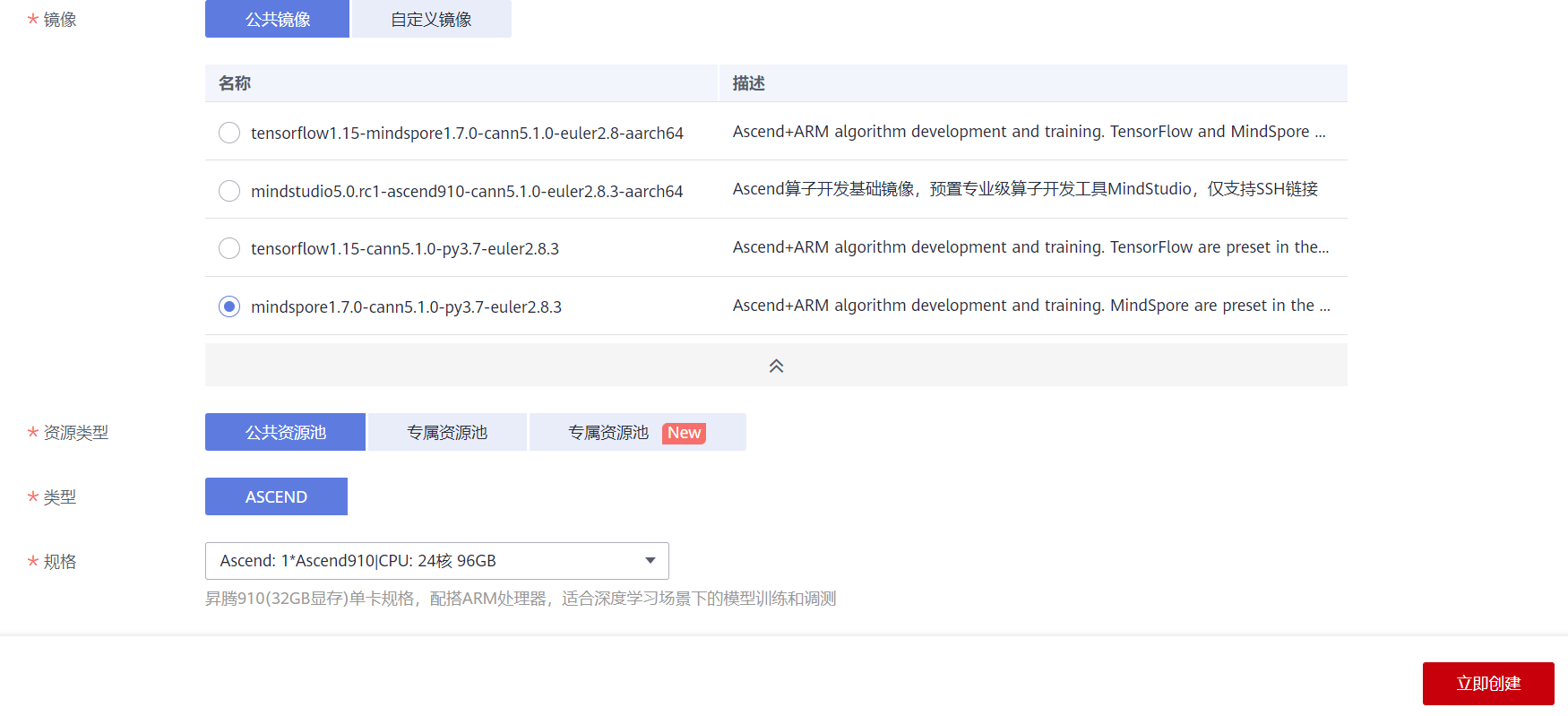Click image name mindstudio5.0.rc1-ascend910-cann5.1.0-euler2.8.3-aarch64
Image resolution: width=1568 pixels, height=716 pixels.
pos(467,191)
